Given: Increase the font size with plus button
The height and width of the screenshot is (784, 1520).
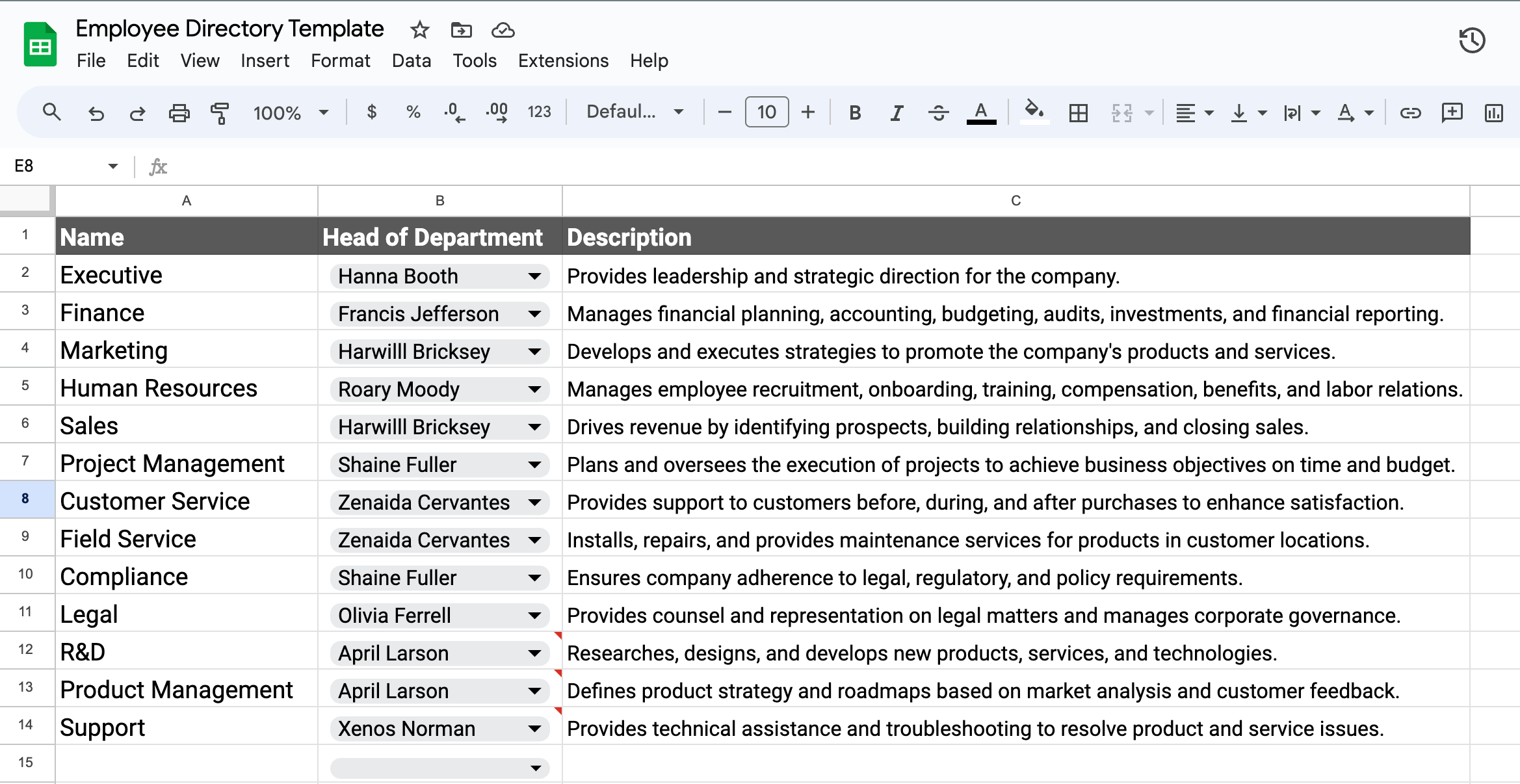Looking at the screenshot, I should click(807, 112).
